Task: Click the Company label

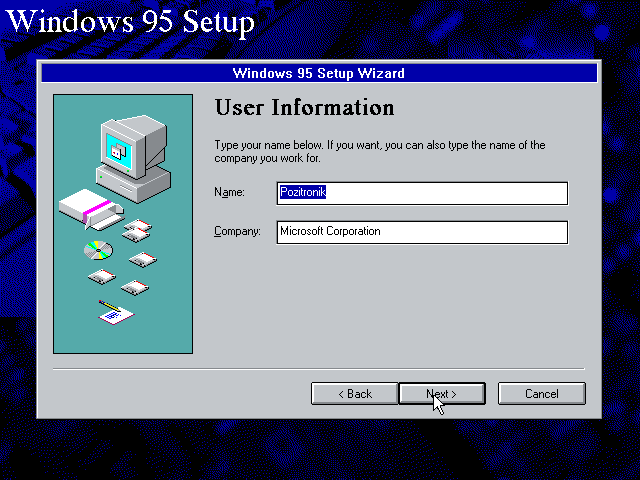Action: coord(237,231)
